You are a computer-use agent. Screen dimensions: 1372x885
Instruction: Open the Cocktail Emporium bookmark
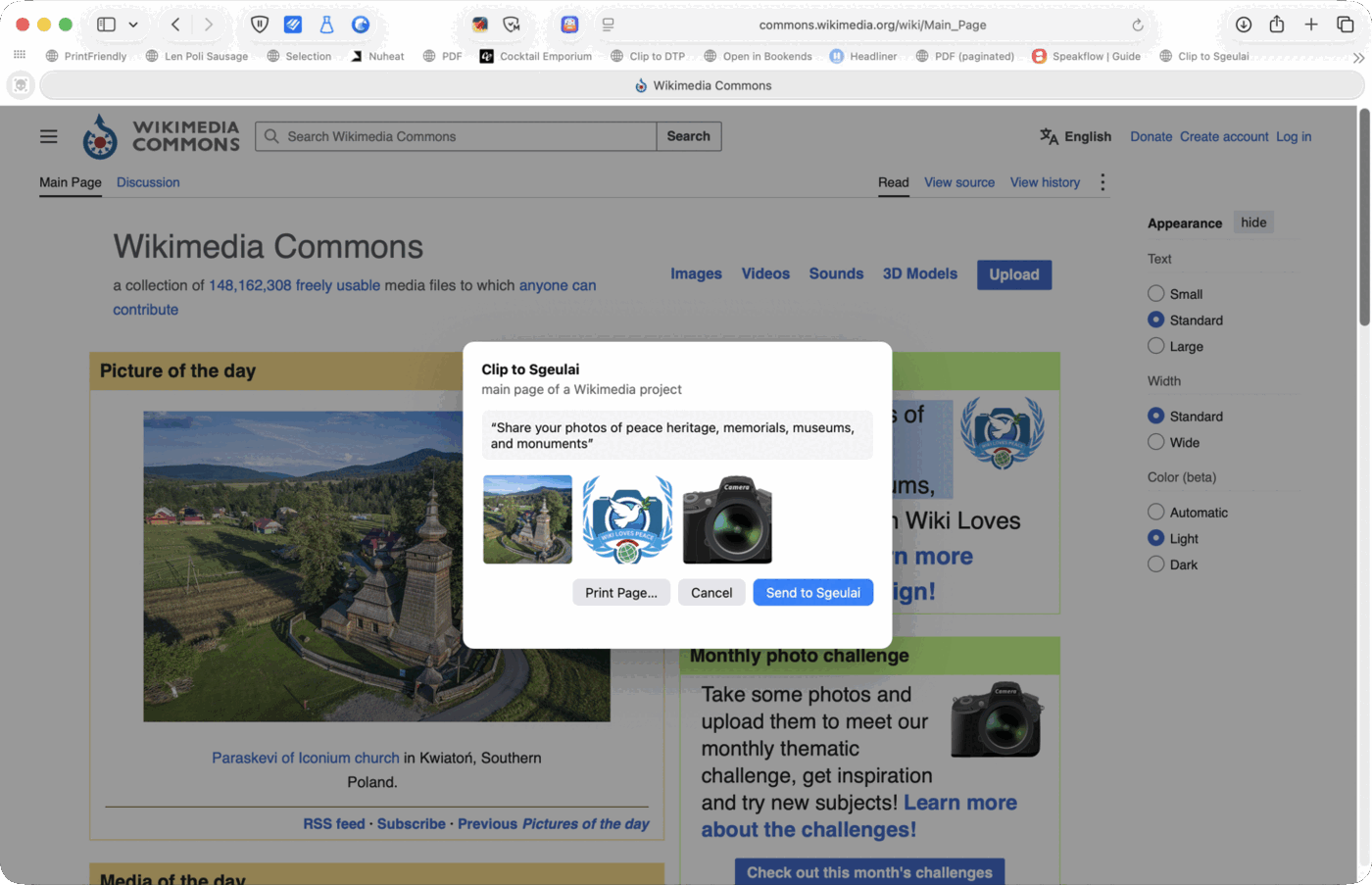pos(535,56)
